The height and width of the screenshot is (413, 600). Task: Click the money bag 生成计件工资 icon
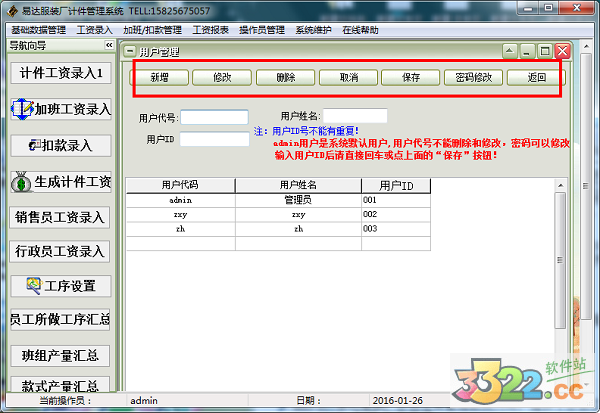click(x=21, y=182)
